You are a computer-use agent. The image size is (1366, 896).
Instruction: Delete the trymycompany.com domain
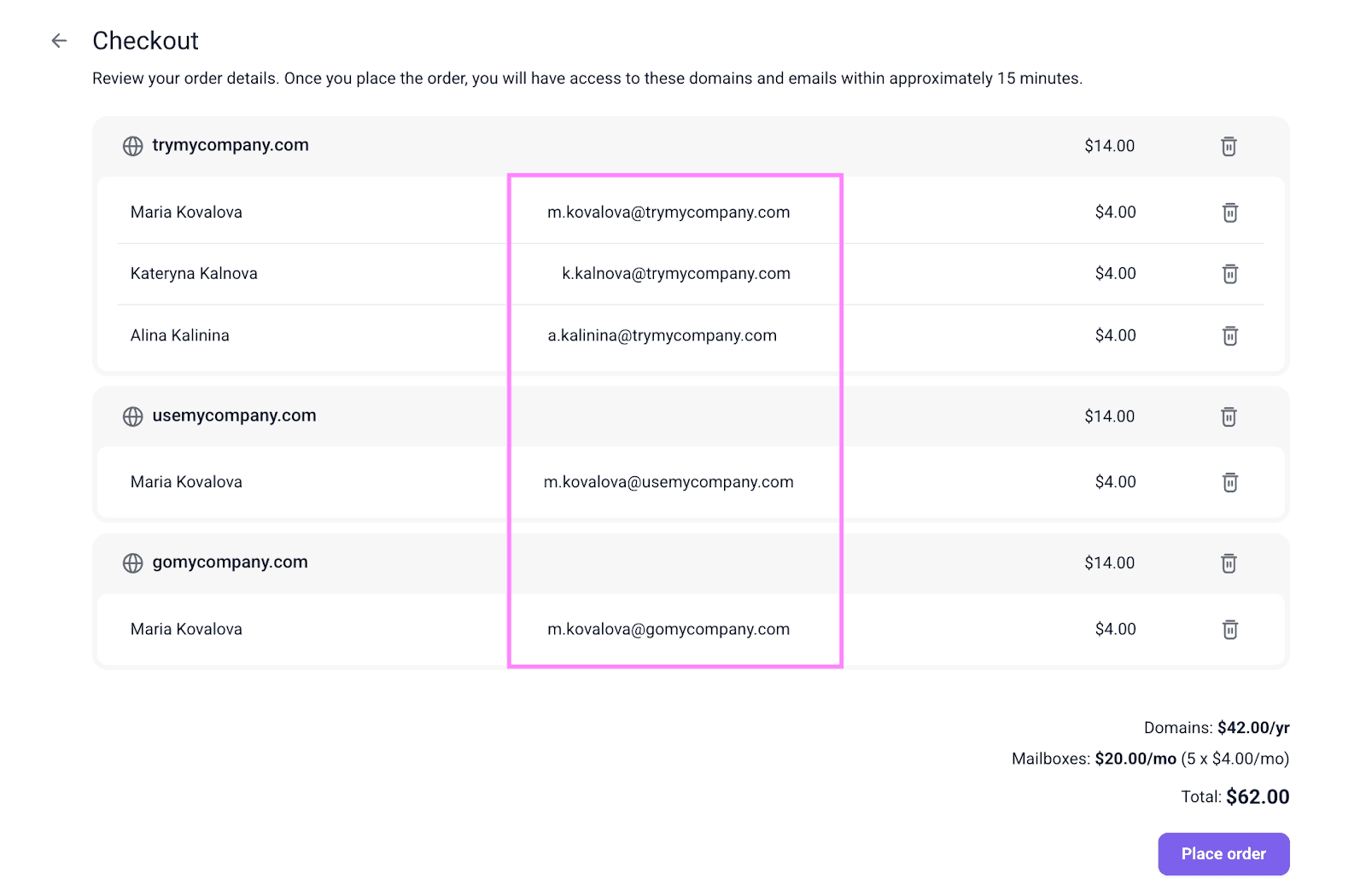tap(1229, 146)
